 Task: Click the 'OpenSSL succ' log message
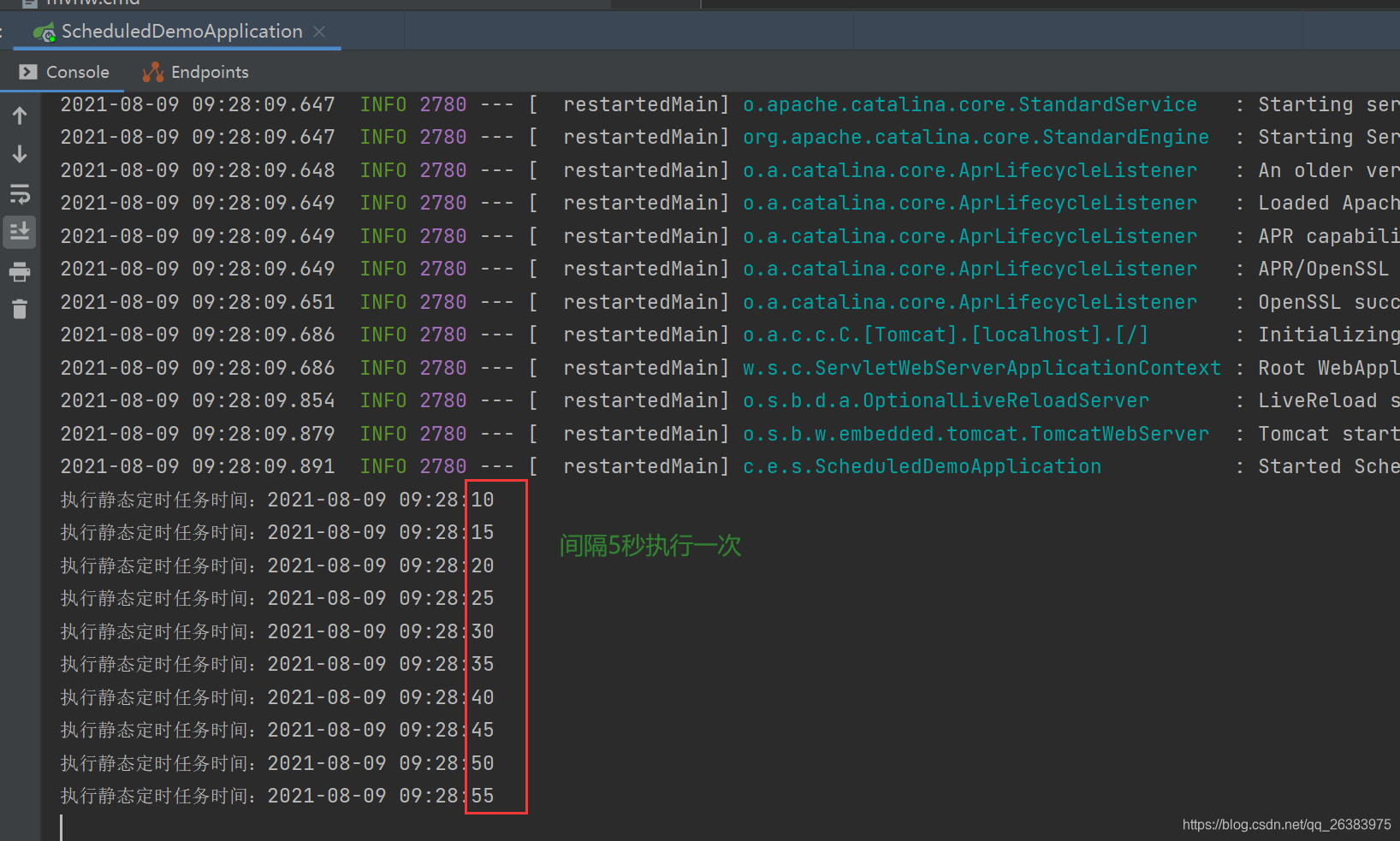tap(1328, 302)
